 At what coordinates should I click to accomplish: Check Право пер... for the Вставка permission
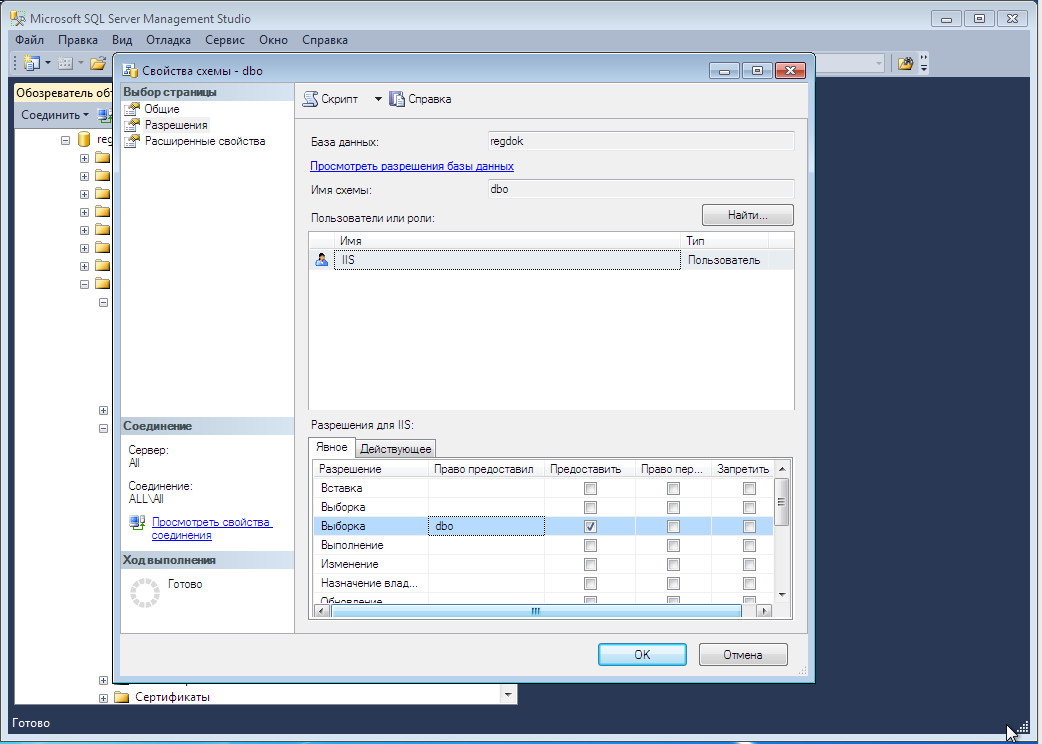[673, 488]
